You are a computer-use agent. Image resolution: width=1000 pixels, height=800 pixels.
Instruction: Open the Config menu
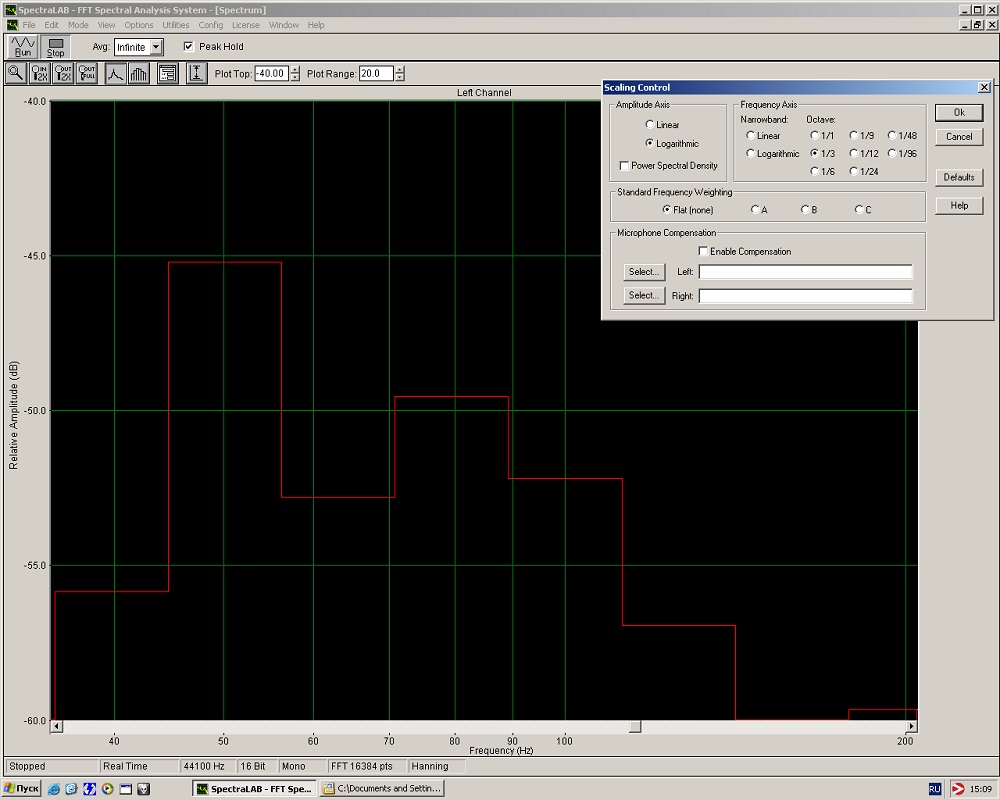click(210, 25)
